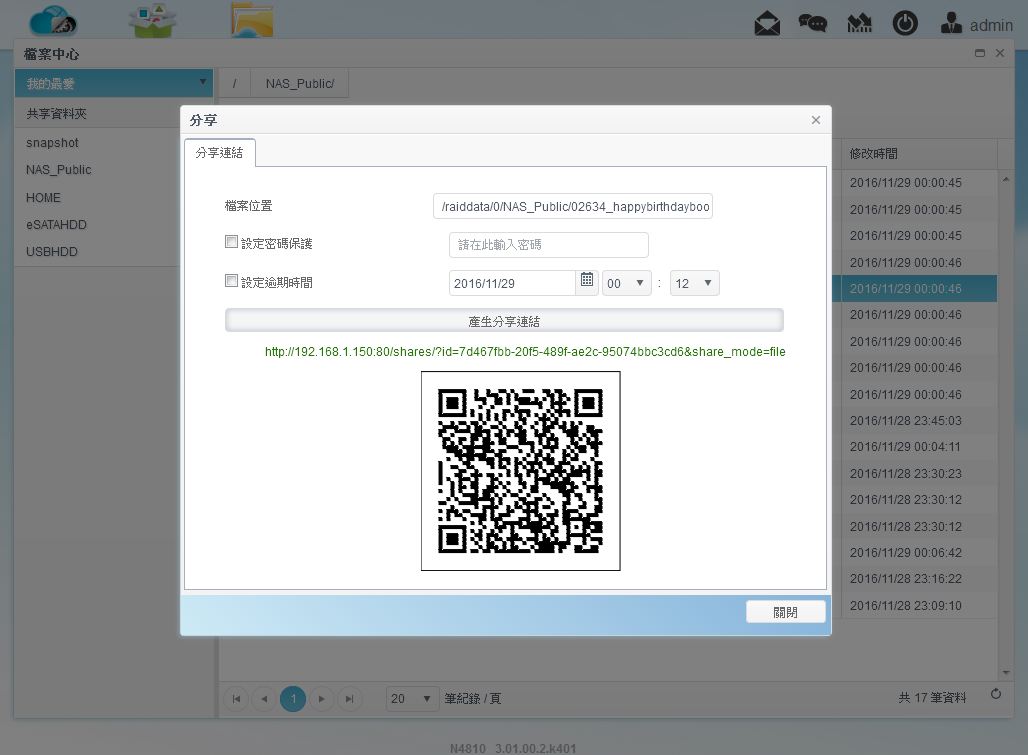
Task: Open the hour dropdown showing 00
Action: 627,283
